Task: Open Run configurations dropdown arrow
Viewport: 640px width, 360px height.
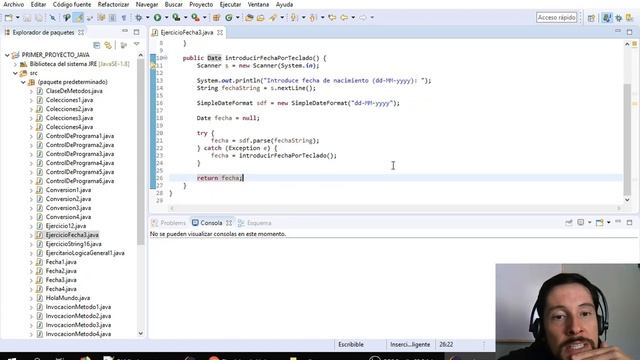Action: [x=166, y=18]
